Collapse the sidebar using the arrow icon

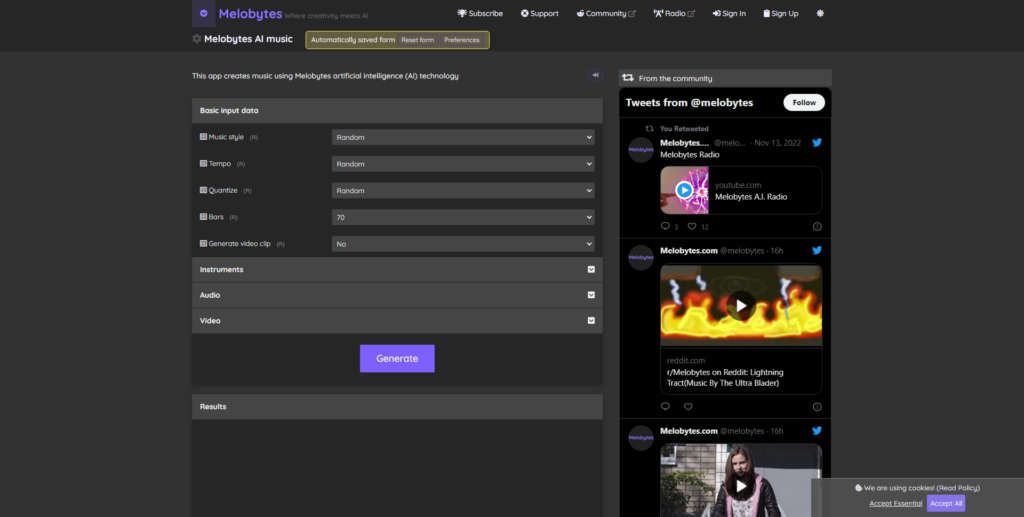[x=595, y=75]
